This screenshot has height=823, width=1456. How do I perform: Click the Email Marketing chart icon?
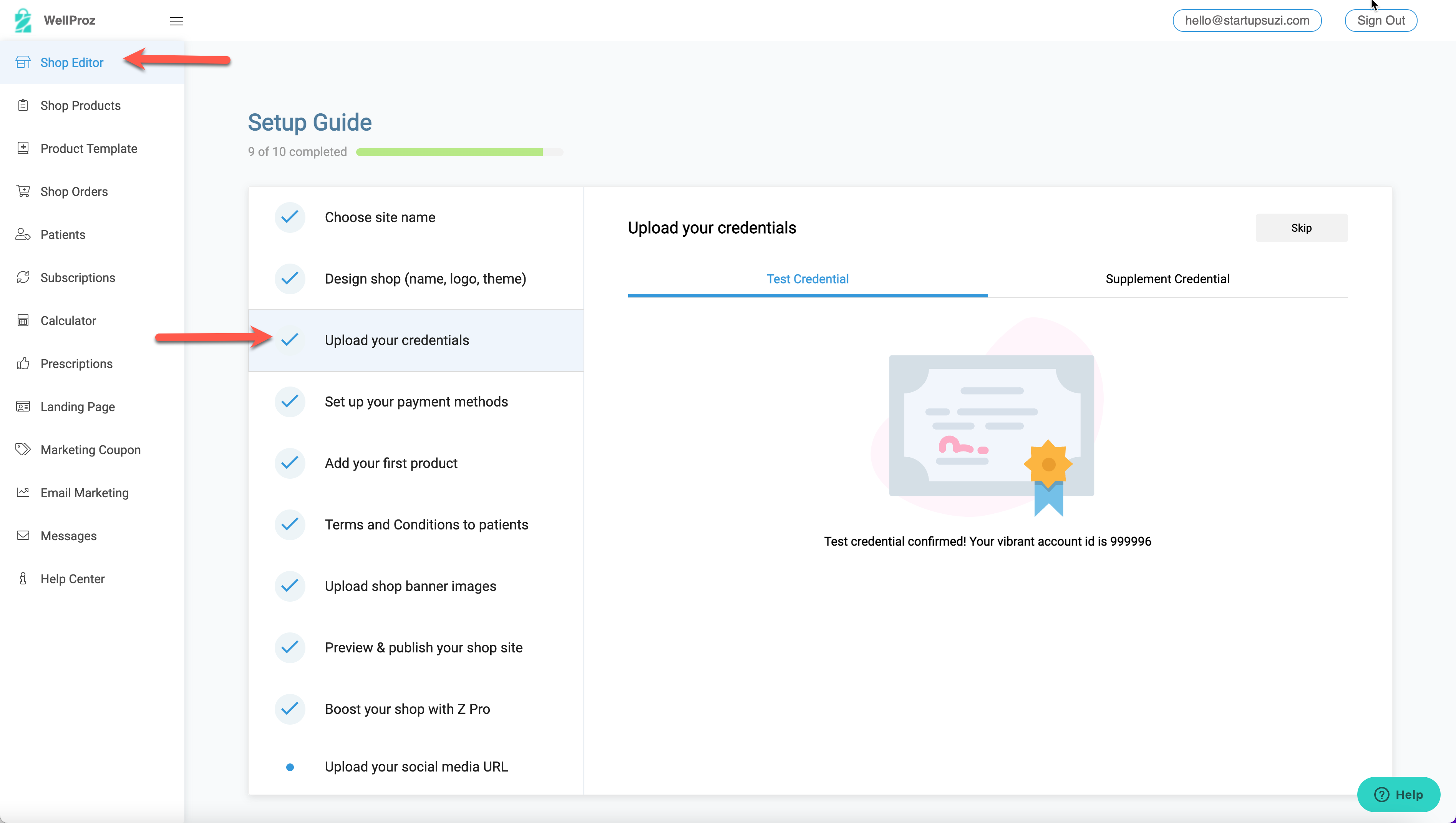[23, 492]
